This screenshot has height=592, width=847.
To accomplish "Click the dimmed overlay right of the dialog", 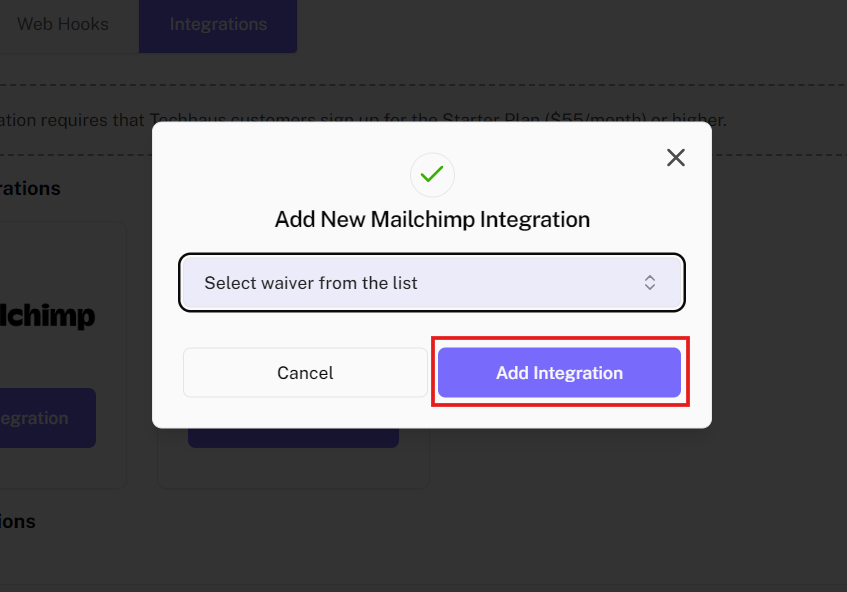I will [x=780, y=300].
